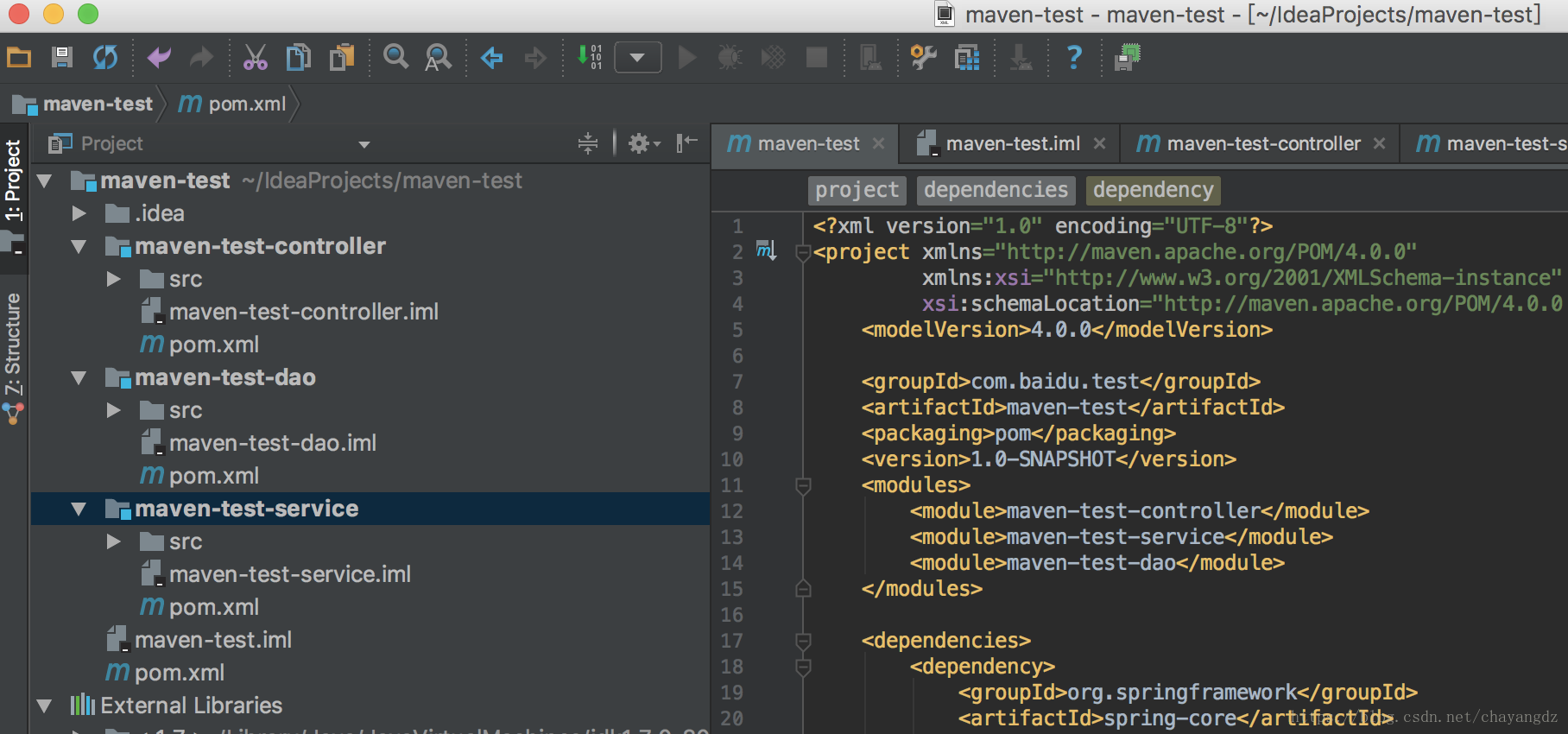
Task: Click maven-test breadcrumb in navigation bar
Action: 83,104
